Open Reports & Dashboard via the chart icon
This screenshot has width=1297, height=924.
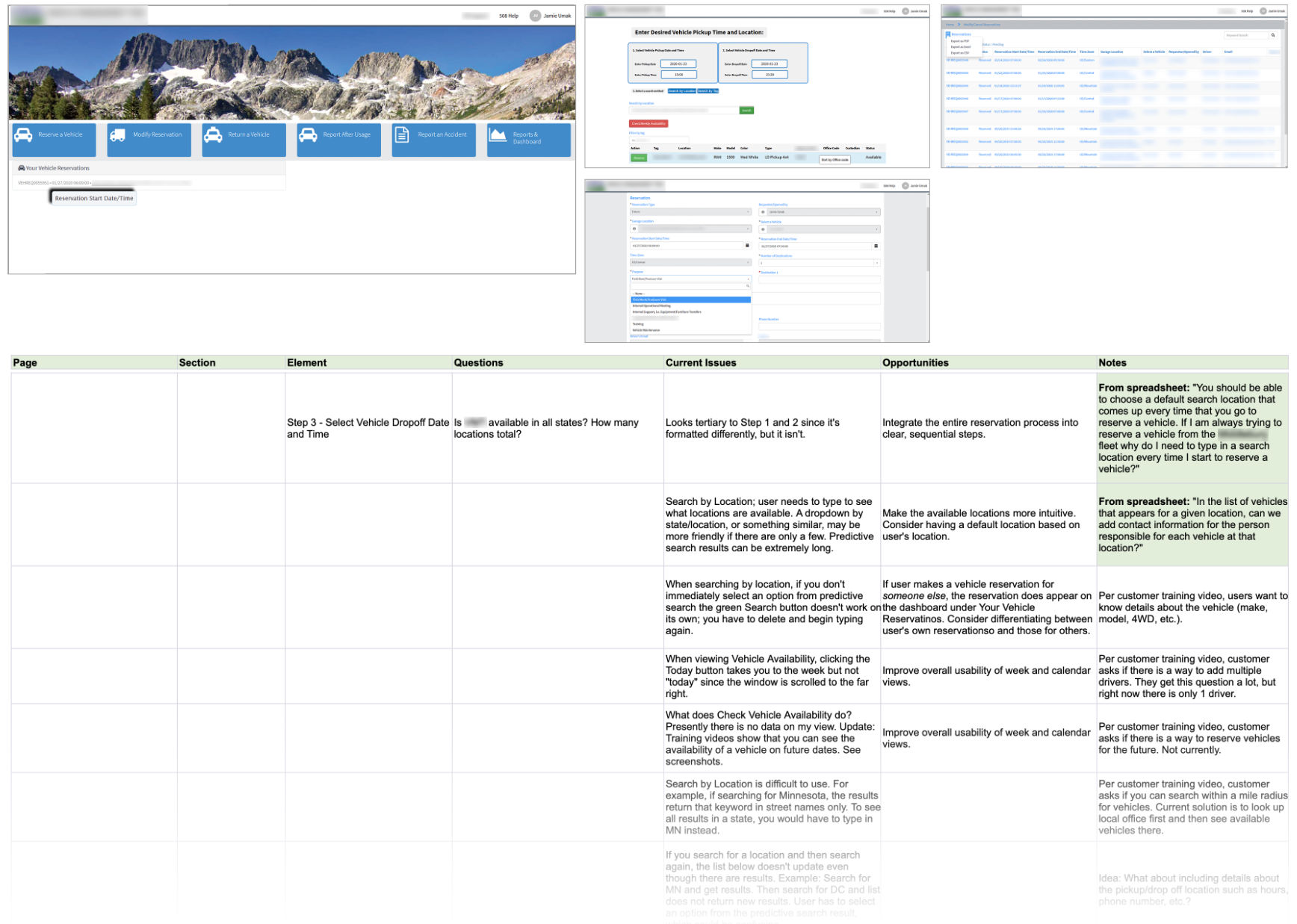[497, 135]
